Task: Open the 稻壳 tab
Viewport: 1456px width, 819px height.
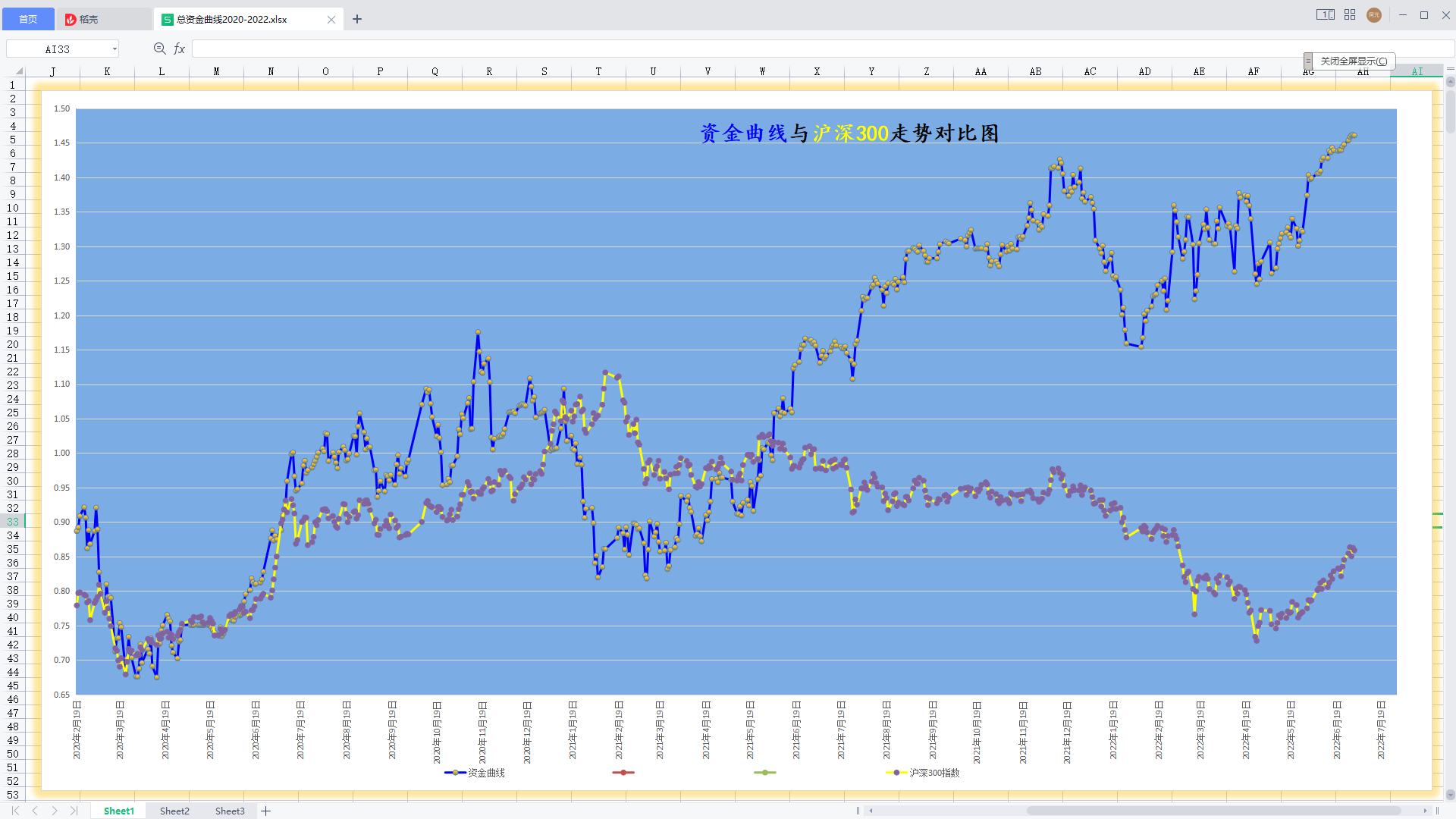Action: 89,19
